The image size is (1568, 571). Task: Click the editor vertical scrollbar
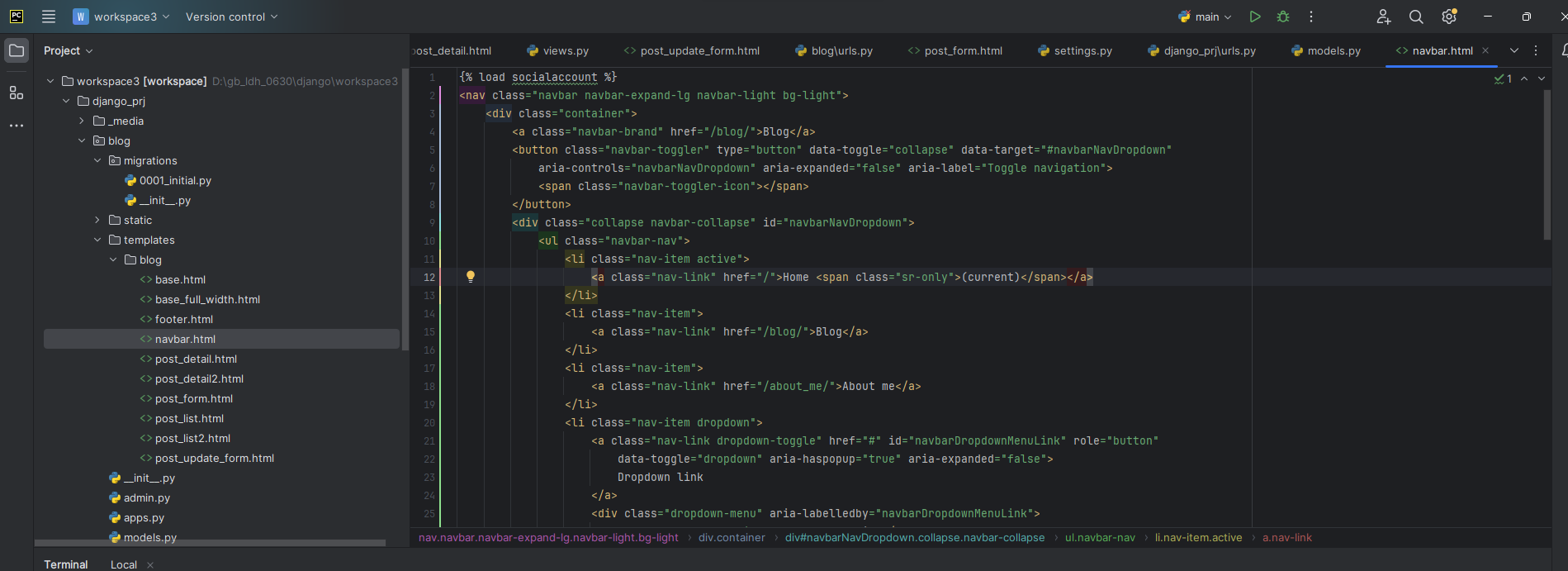click(1547, 164)
